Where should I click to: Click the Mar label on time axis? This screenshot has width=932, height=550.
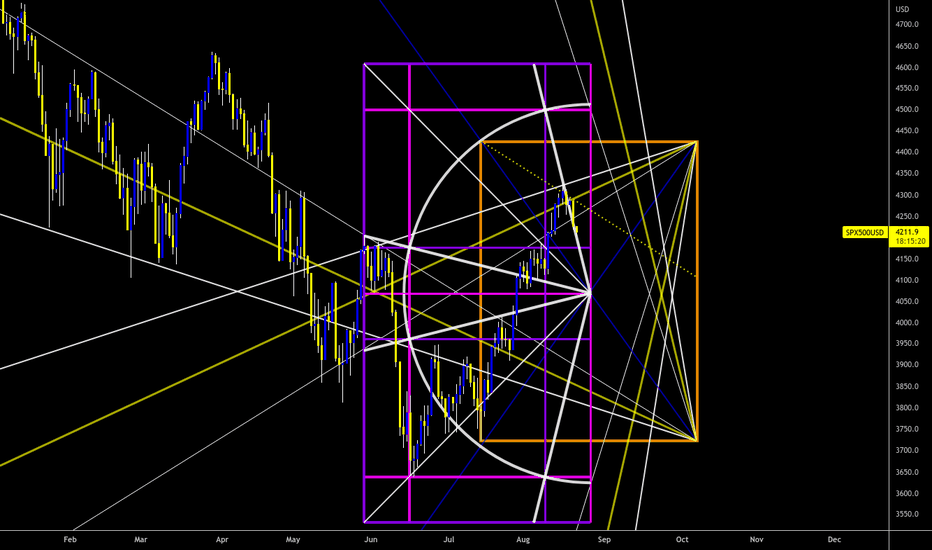(140, 540)
